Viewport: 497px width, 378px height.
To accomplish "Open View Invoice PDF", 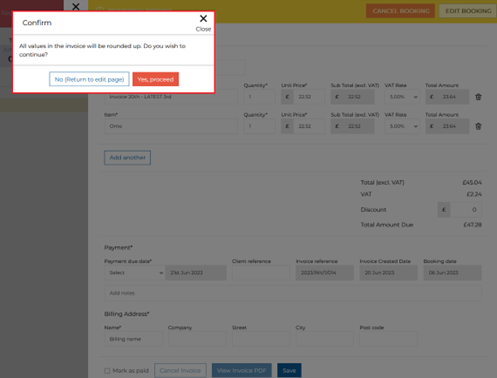I will point(242,370).
